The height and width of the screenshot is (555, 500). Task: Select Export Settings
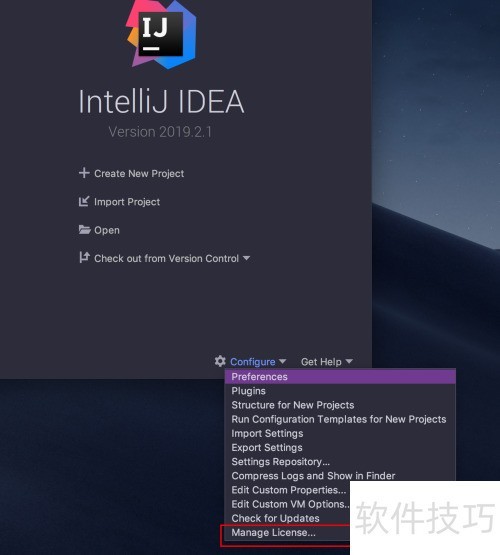pyautogui.click(x=340, y=447)
